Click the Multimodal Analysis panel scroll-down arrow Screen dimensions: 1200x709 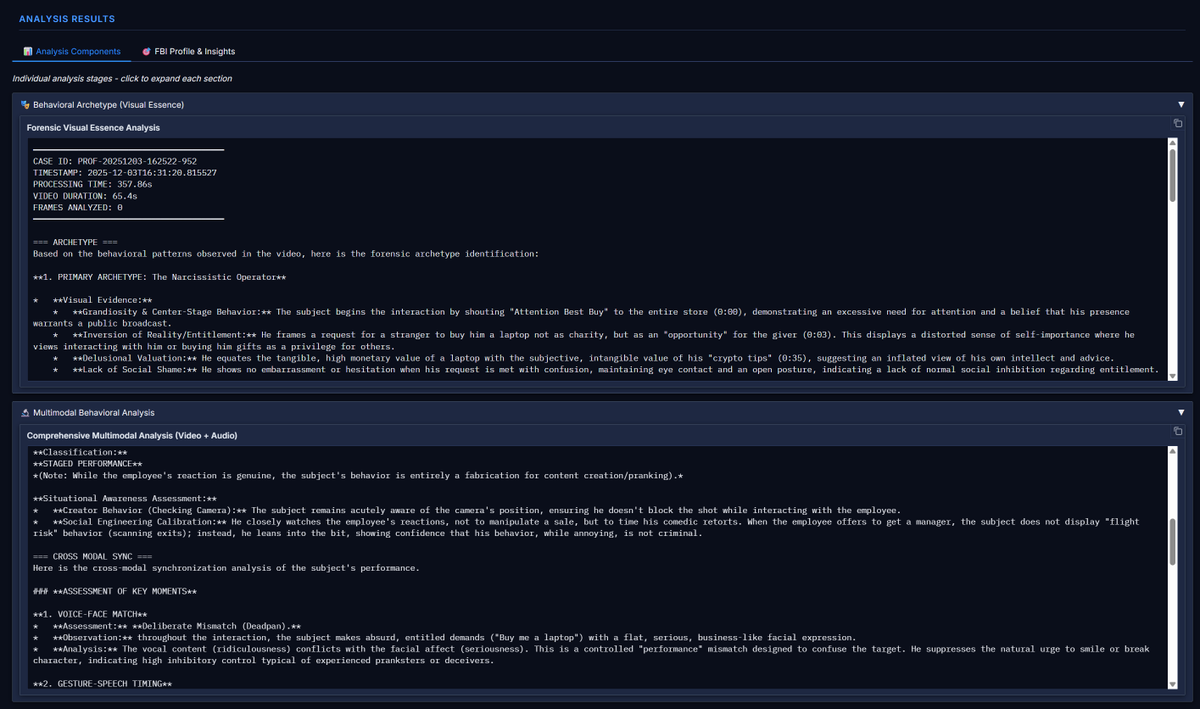1173,684
